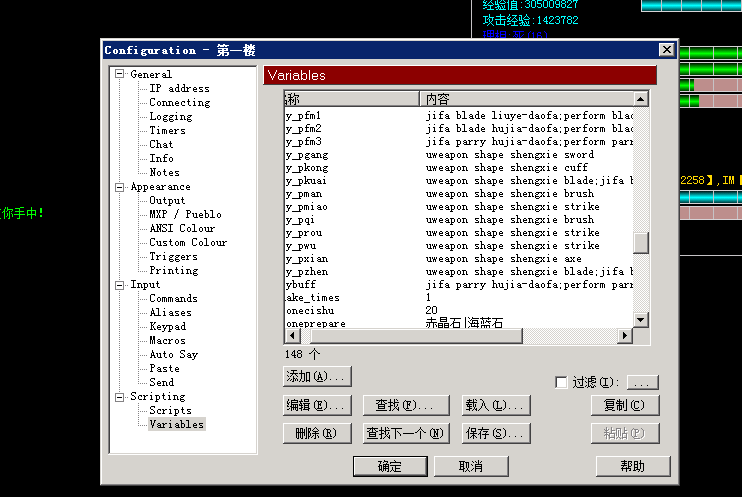Image resolution: width=742 pixels, height=497 pixels.
Task: Open the Macros page
Action: [x=167, y=340]
